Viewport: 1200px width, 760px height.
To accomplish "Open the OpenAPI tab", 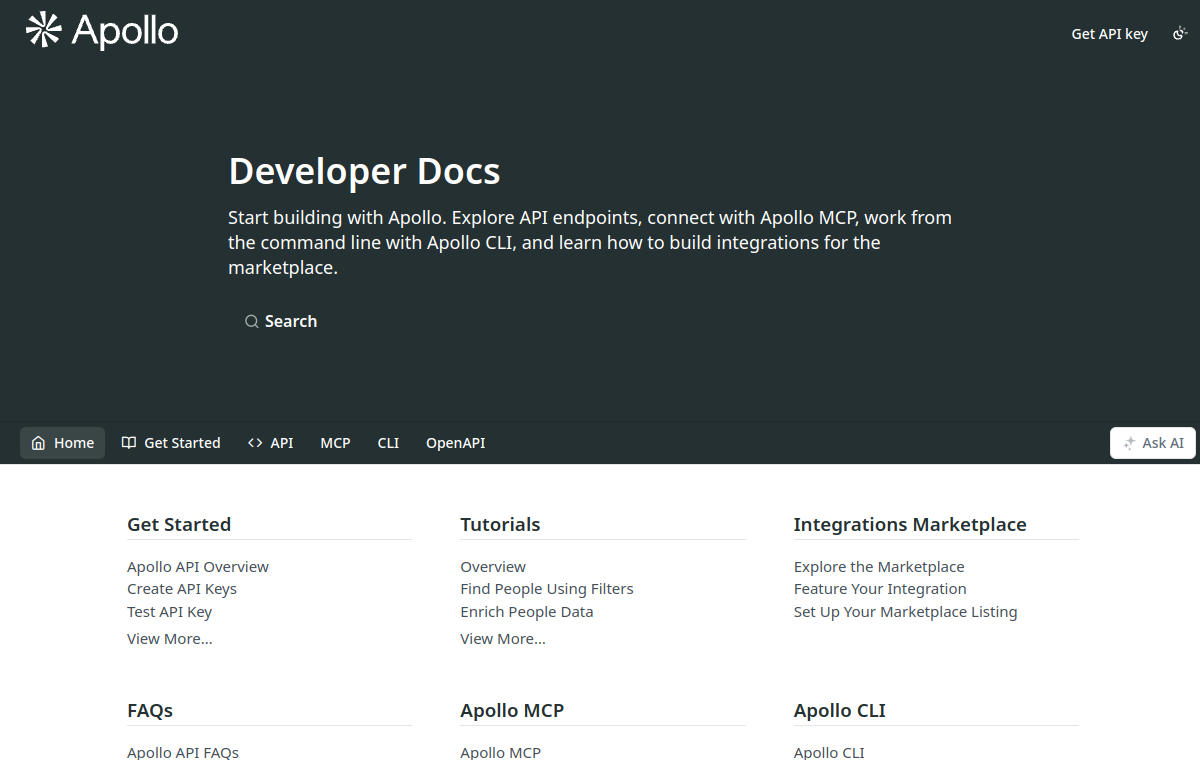I will (x=456, y=443).
